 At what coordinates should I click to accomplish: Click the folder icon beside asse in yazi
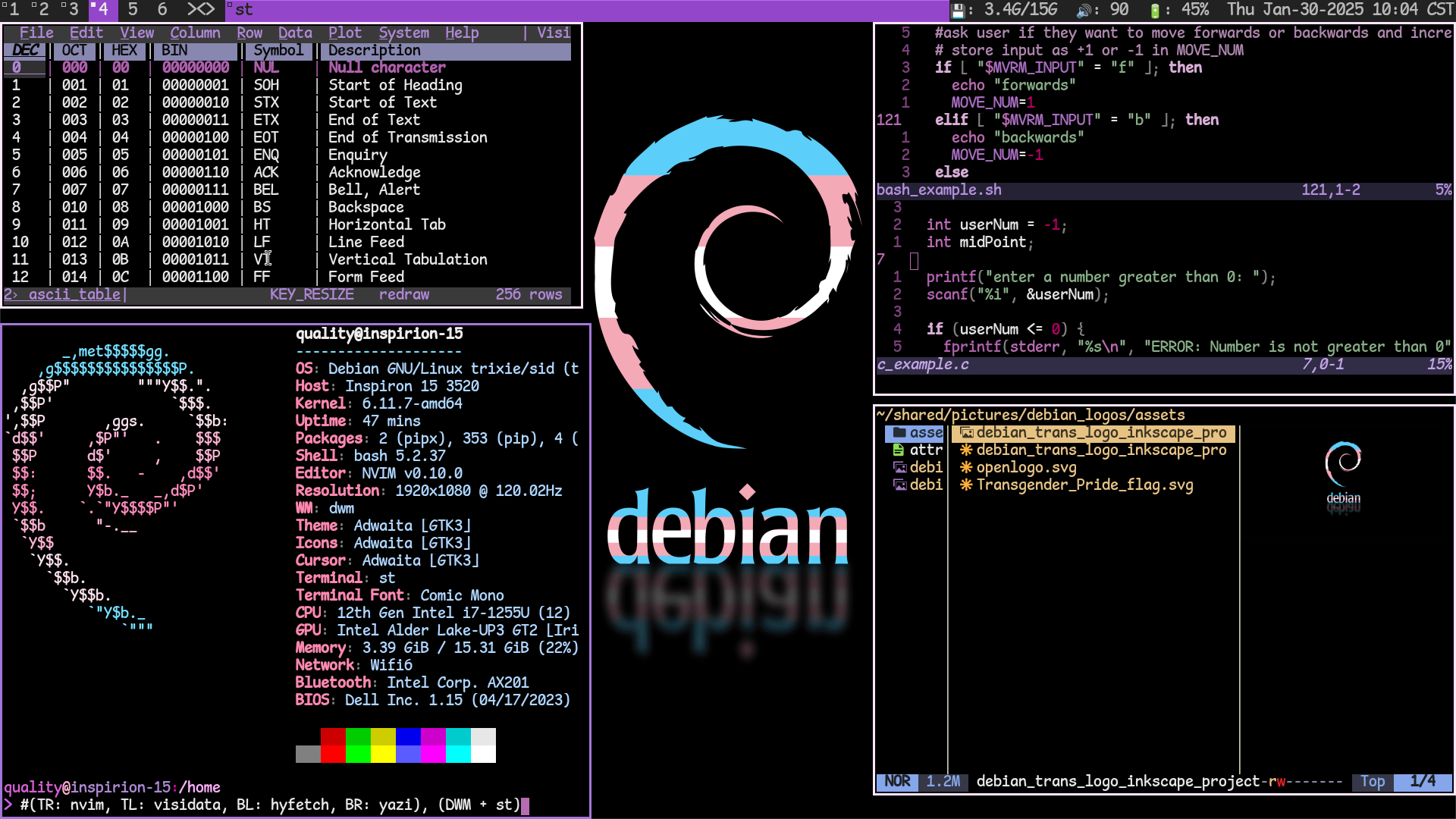click(x=899, y=432)
